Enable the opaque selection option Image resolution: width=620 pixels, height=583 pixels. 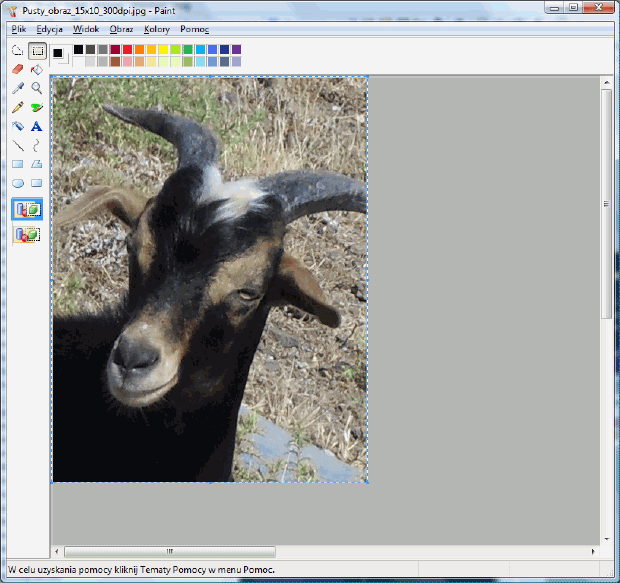point(27,209)
